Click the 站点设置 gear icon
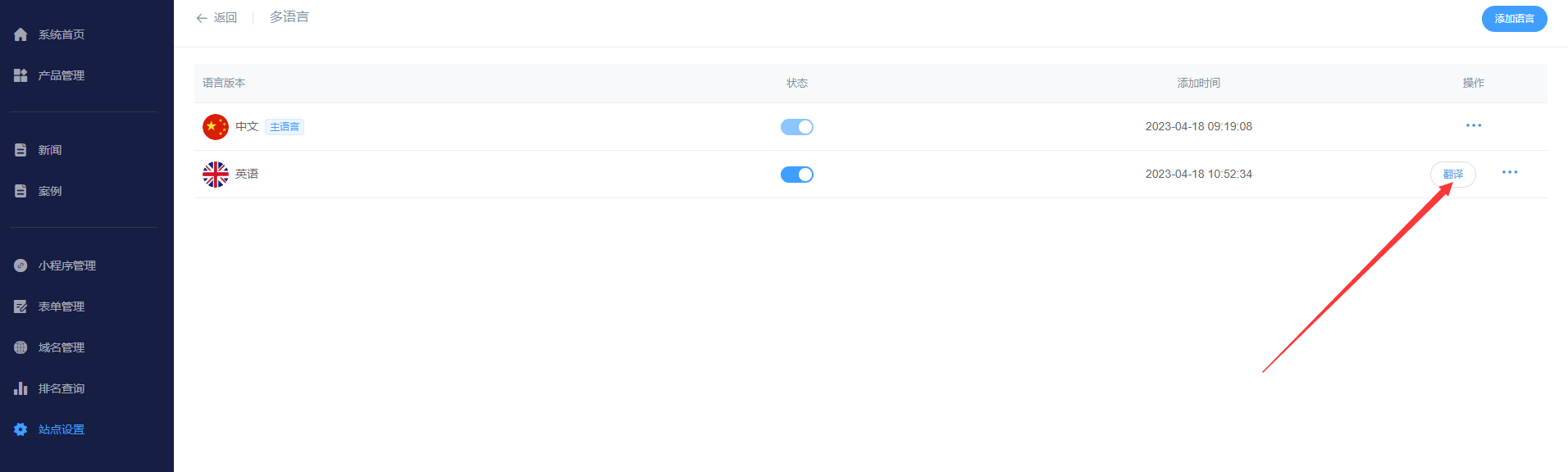The height and width of the screenshot is (472, 1568). tap(21, 429)
